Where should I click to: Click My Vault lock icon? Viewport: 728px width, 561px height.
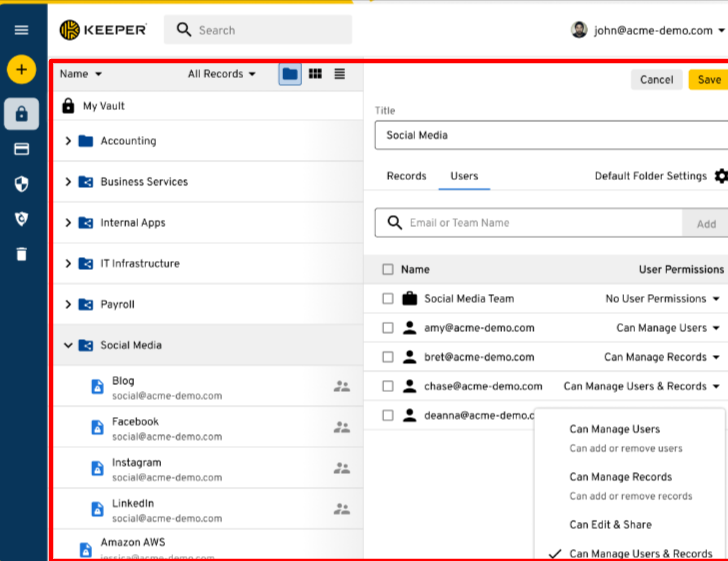pyautogui.click(x=68, y=106)
